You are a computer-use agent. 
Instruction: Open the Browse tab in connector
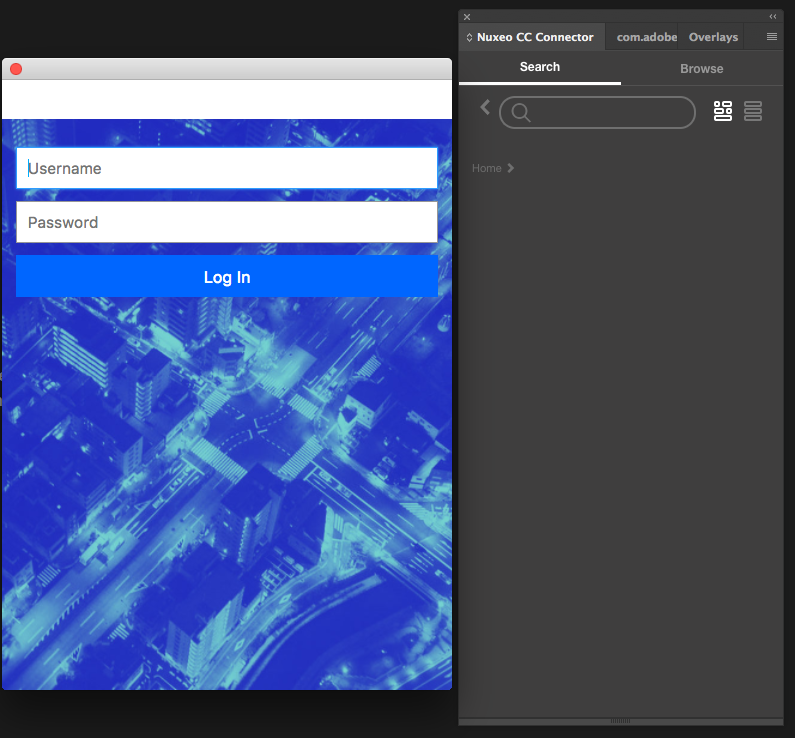click(702, 68)
